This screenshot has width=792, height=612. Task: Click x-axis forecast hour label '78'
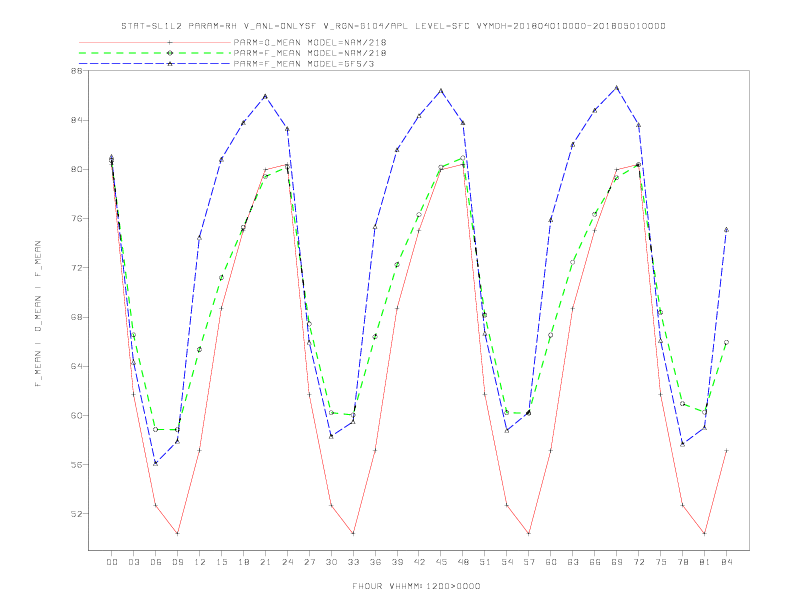[x=683, y=562]
